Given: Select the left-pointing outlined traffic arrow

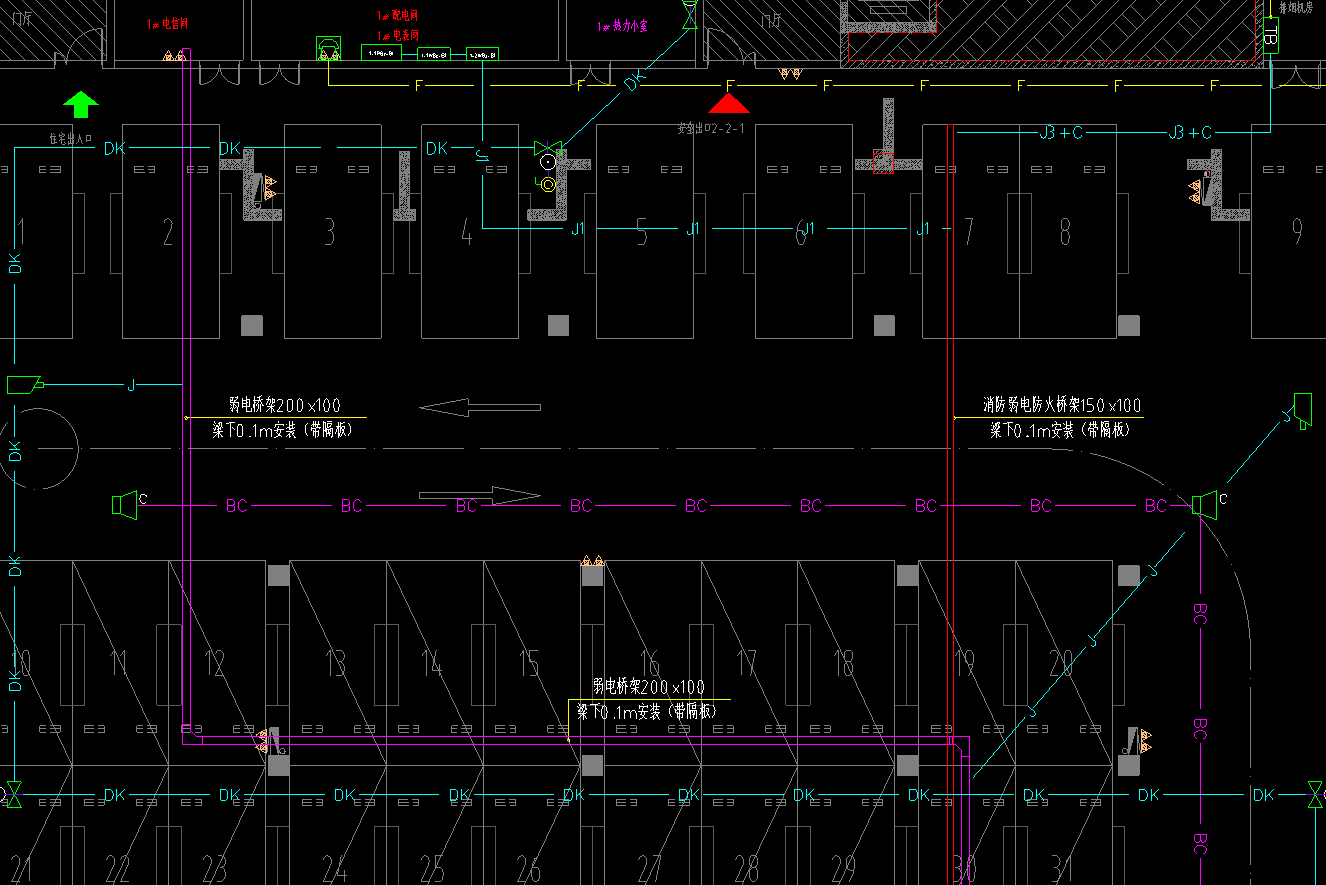Looking at the screenshot, I should click(480, 407).
